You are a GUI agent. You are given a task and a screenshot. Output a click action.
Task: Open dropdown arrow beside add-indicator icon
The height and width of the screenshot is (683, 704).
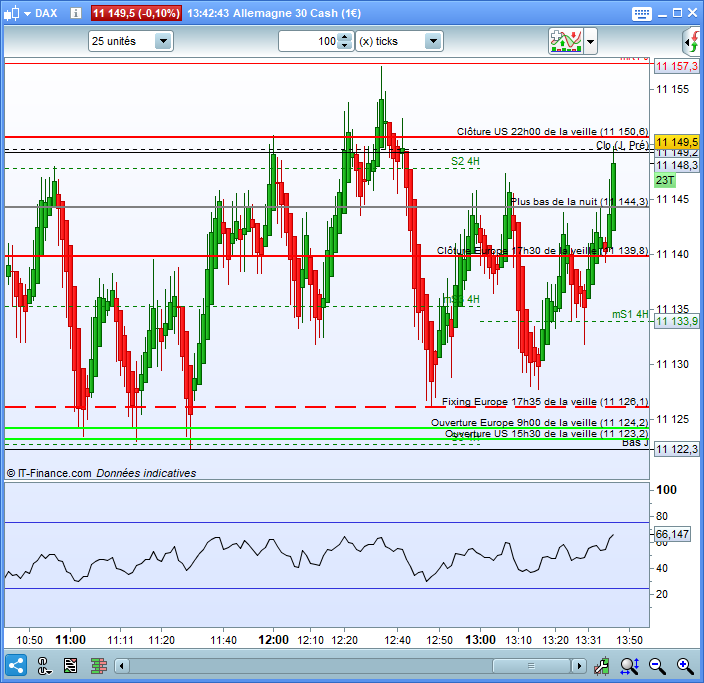[590, 41]
